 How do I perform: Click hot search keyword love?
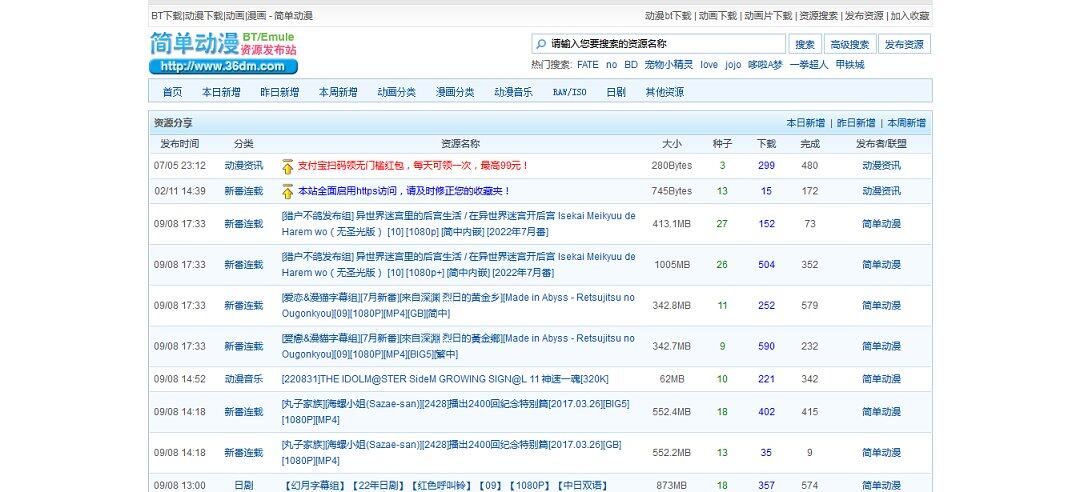click(709, 65)
